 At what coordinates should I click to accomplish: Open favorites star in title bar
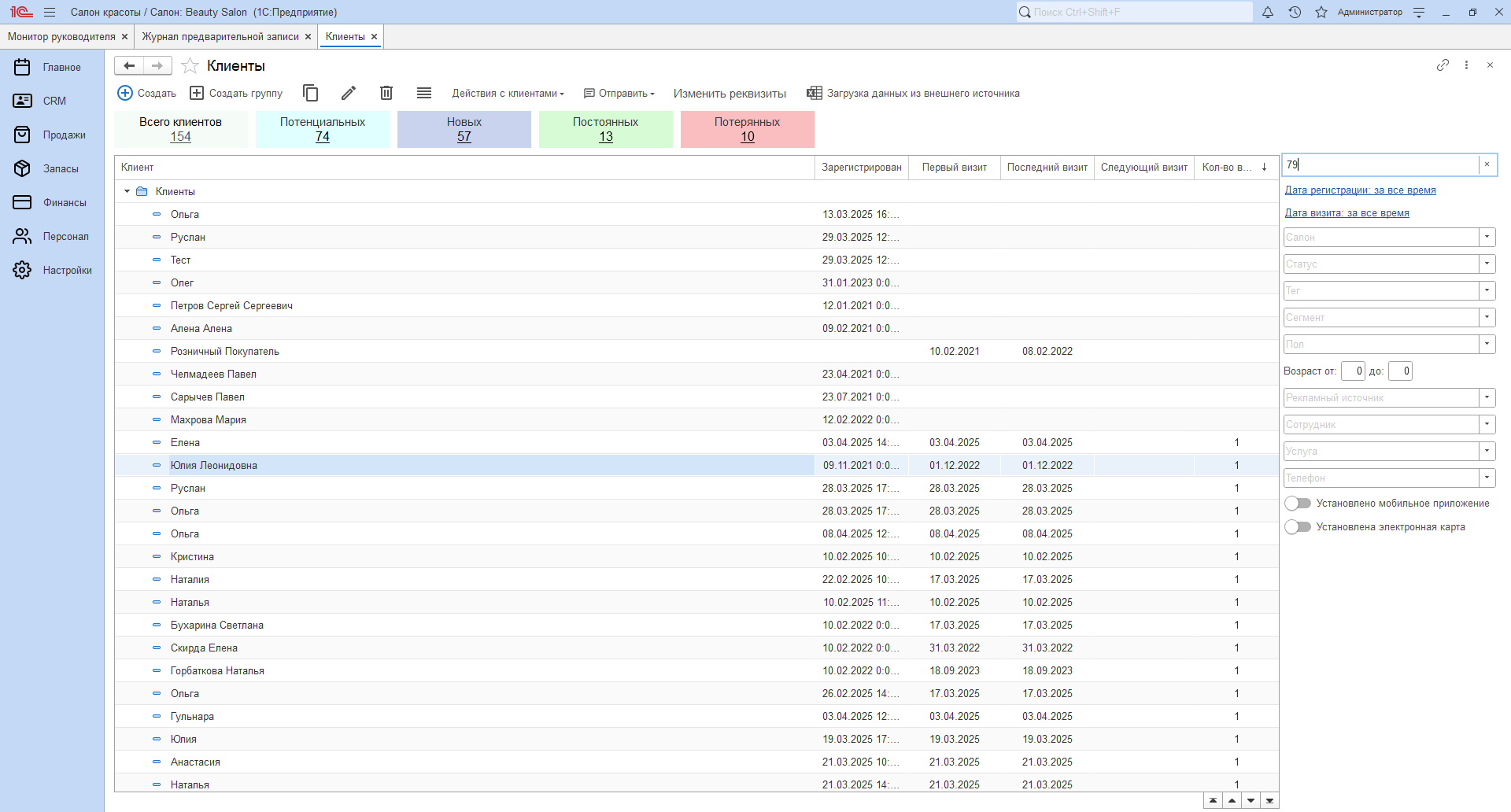coord(1321,12)
